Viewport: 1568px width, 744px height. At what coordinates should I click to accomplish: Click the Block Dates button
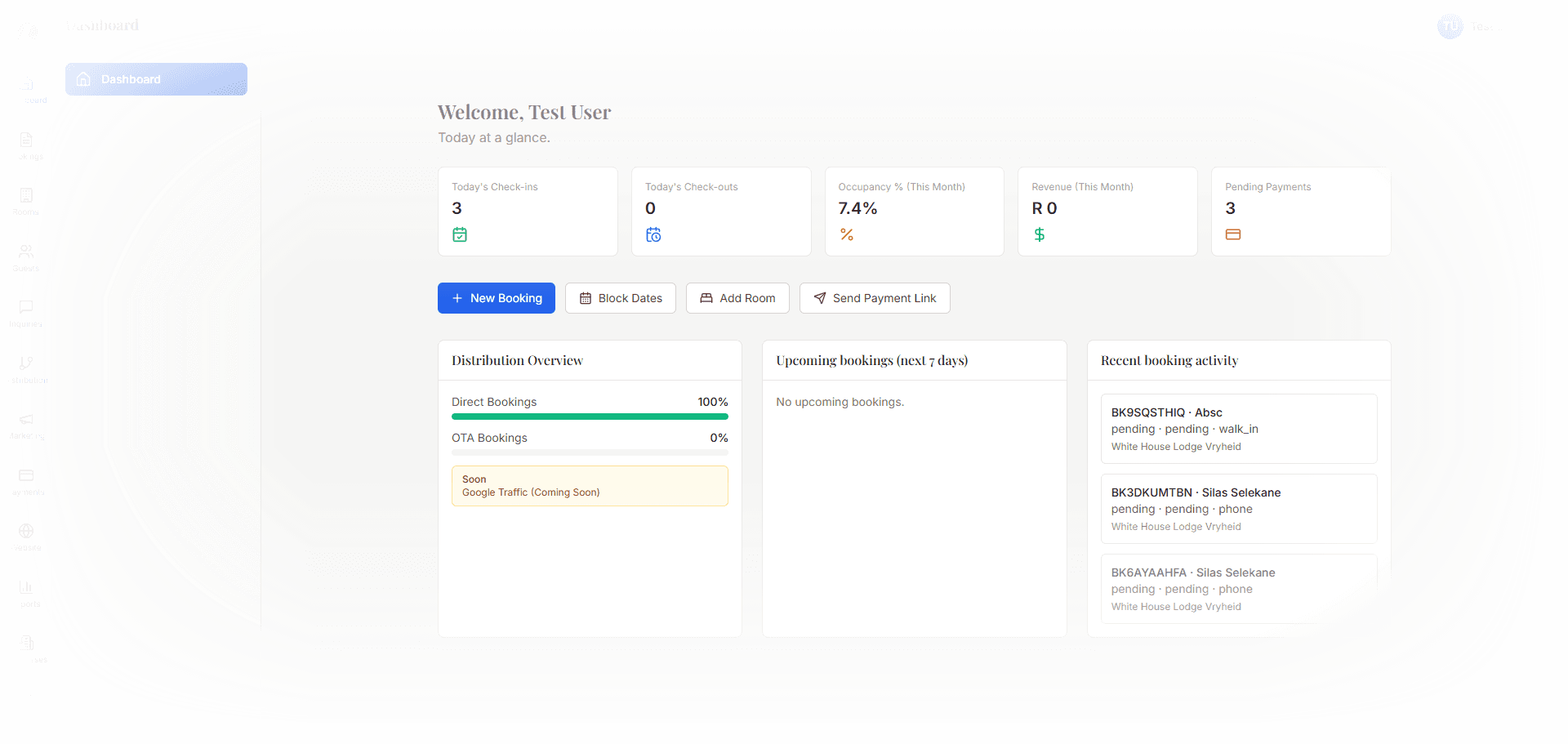(620, 297)
